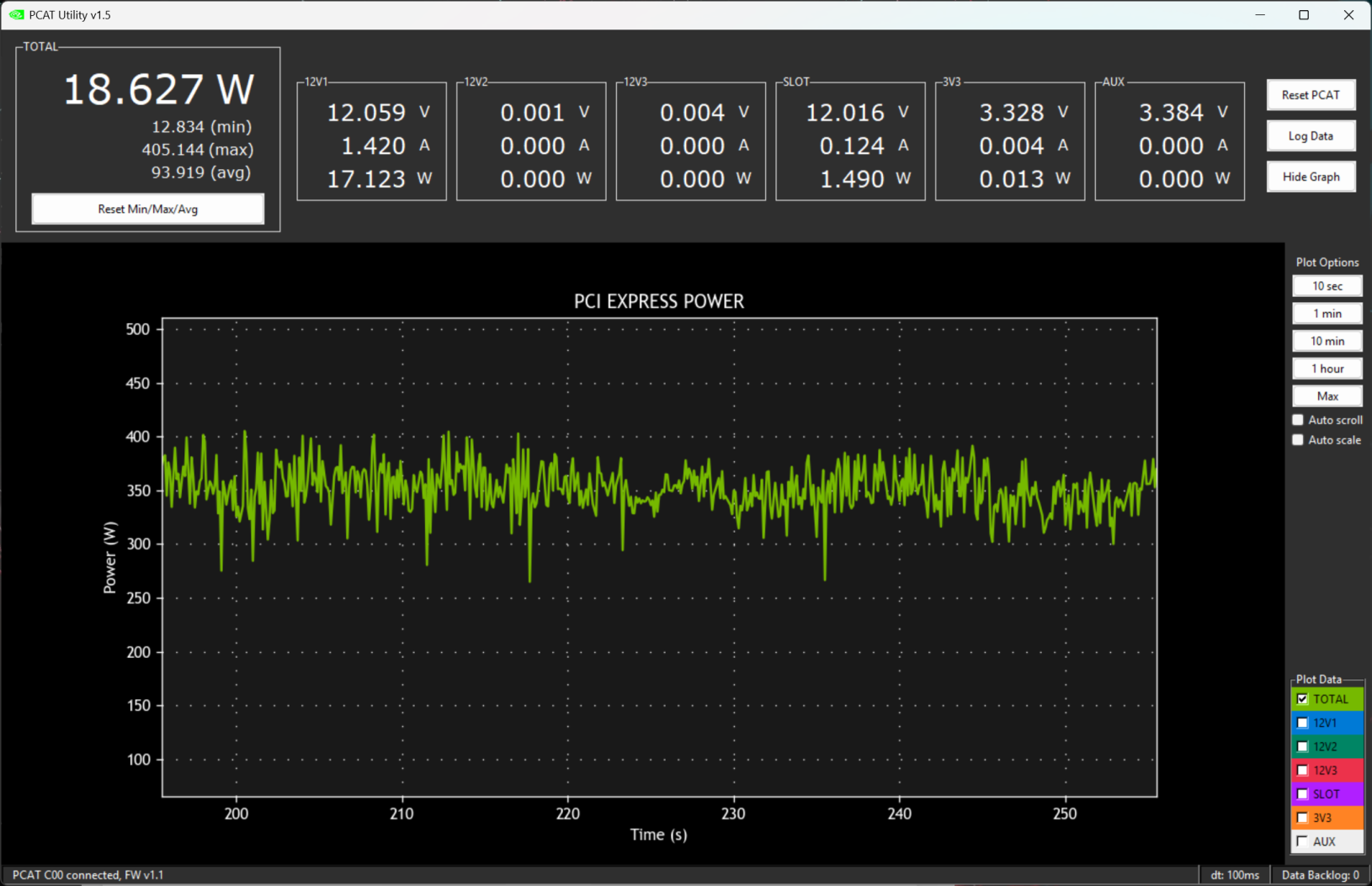1372x886 pixels.
Task: Click the PCAT Utility app icon in title bar
Action: tap(16, 15)
